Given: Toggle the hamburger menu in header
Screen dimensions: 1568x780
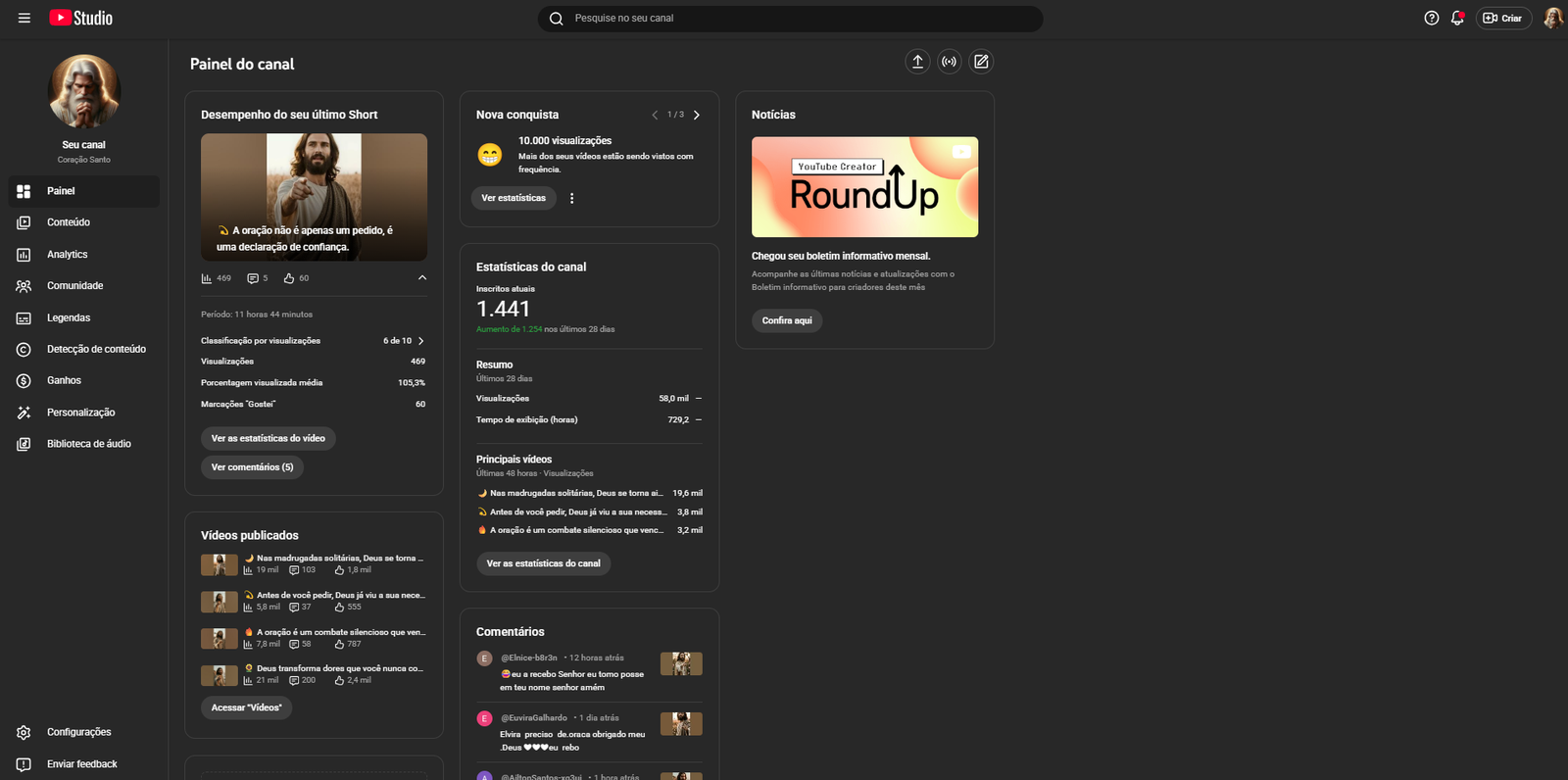Looking at the screenshot, I should [x=24, y=19].
